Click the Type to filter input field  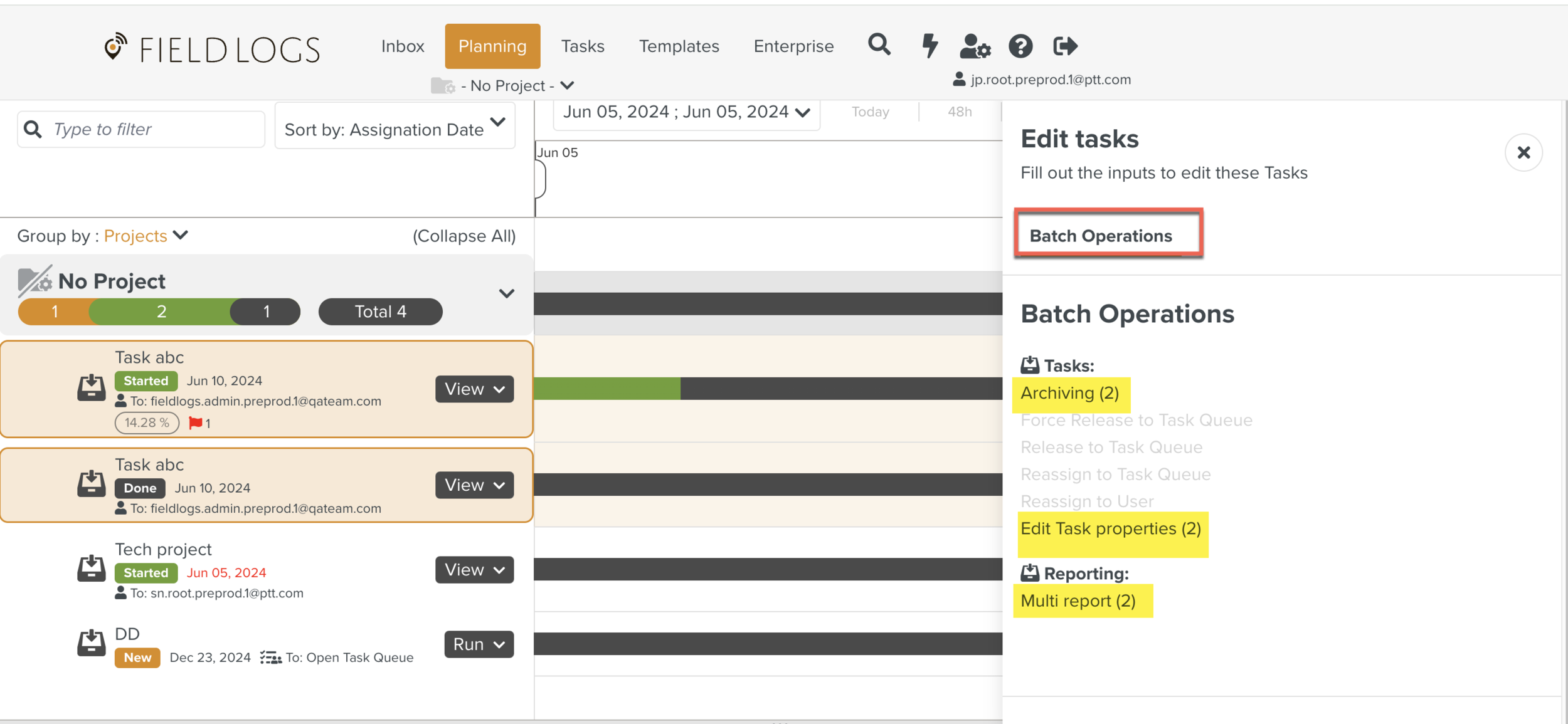(x=140, y=129)
